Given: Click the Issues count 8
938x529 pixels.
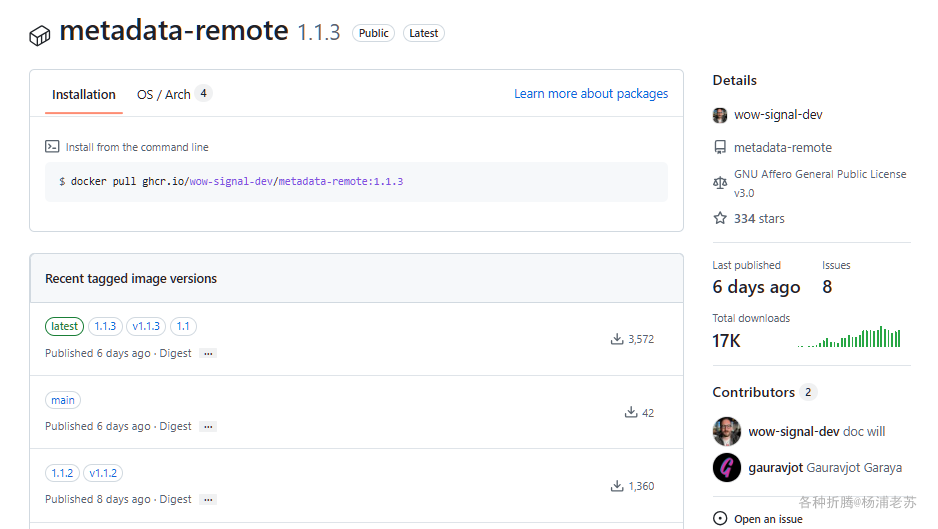Looking at the screenshot, I should coord(827,287).
